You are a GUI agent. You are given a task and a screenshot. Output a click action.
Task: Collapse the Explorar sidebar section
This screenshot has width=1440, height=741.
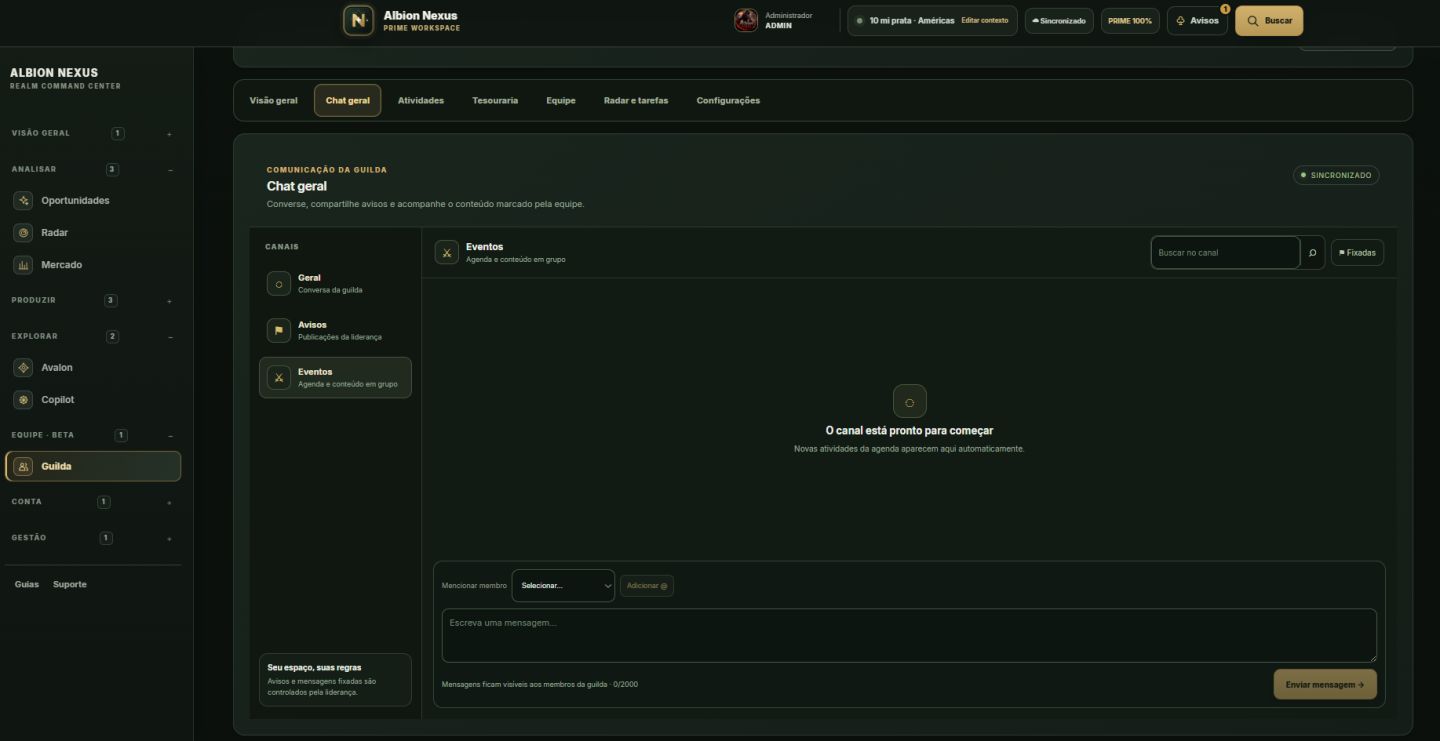(x=170, y=337)
